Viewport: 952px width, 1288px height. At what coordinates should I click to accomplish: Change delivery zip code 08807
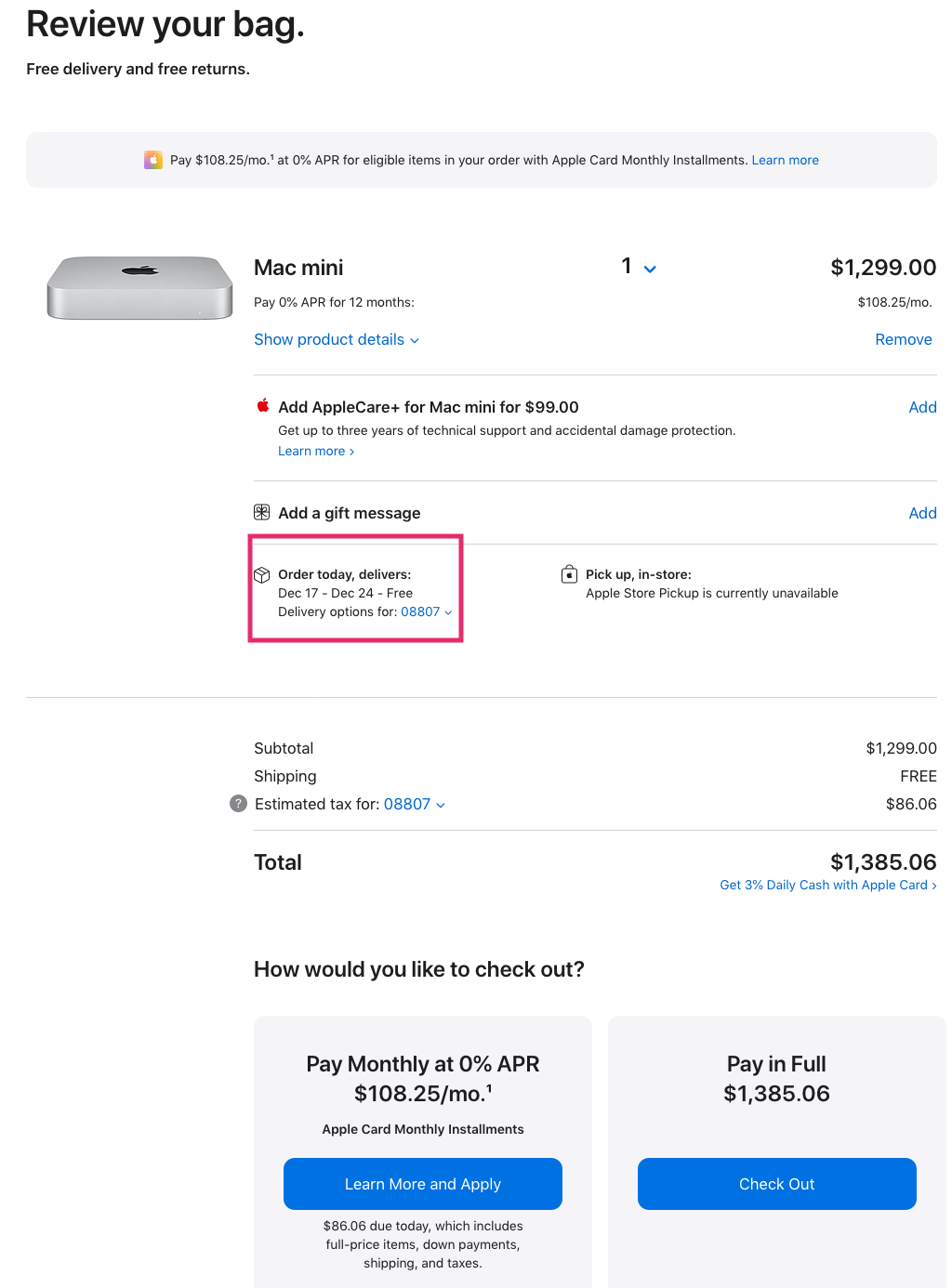pos(427,612)
